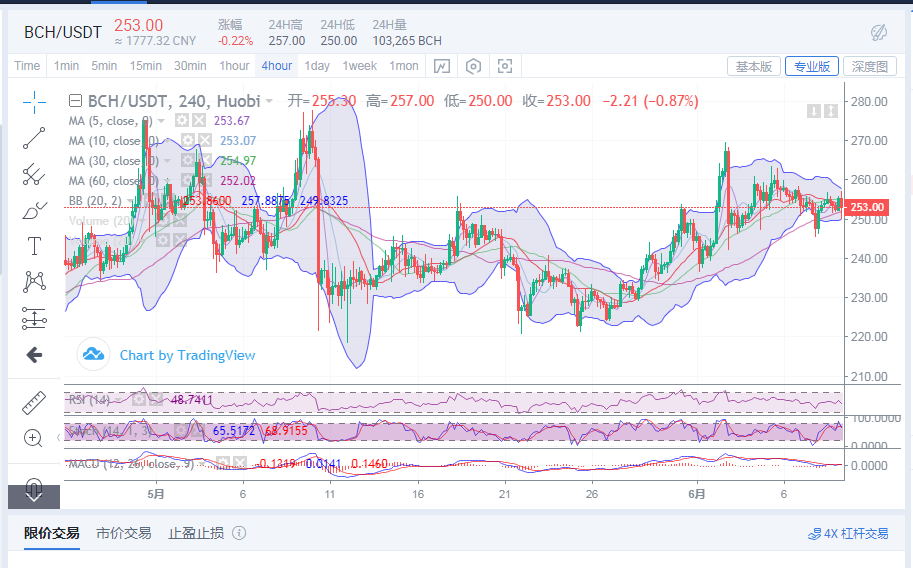Remove the RSI (14) indicator
Viewport: 913px width, 568px height.
155,400
